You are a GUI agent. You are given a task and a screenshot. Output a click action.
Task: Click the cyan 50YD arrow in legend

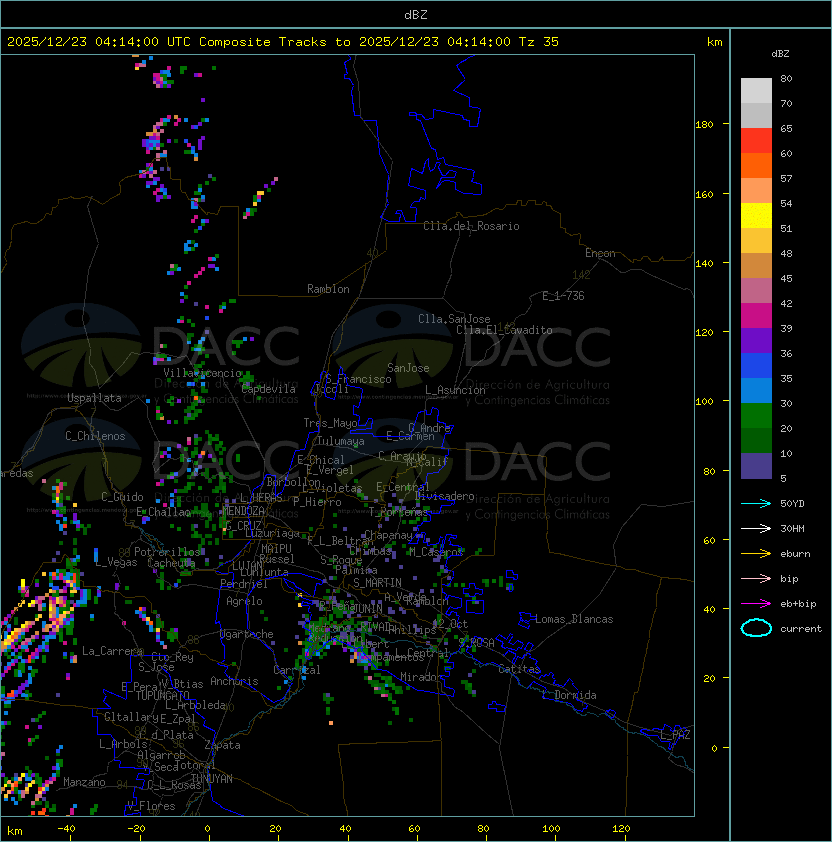click(756, 503)
